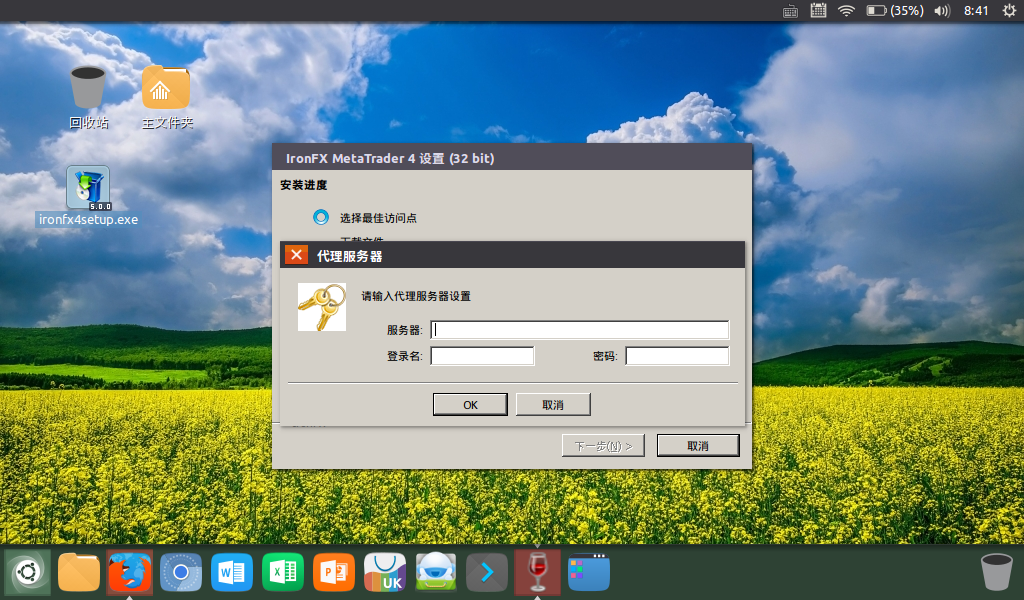Screen dimensions: 1024x600
Task: Open the Excel app in the dock
Action: tap(283, 573)
